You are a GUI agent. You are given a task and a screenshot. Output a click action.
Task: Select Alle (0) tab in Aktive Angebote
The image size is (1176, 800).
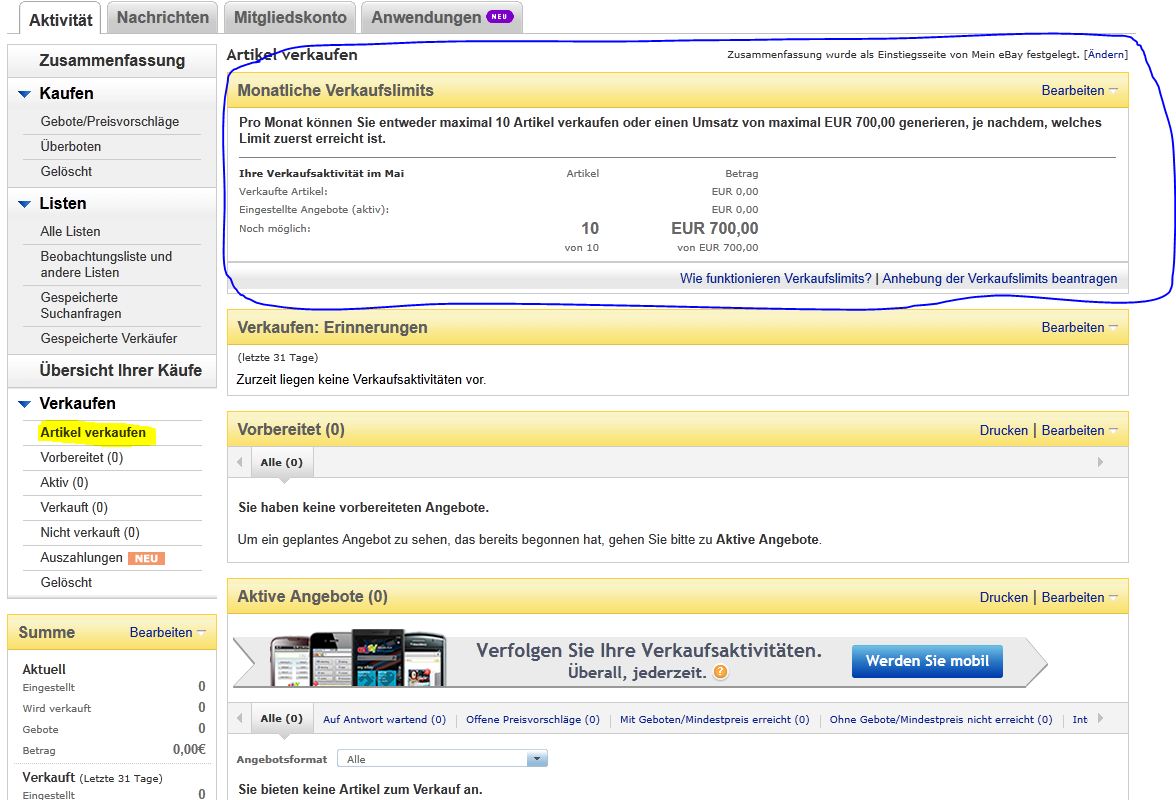coord(281,718)
